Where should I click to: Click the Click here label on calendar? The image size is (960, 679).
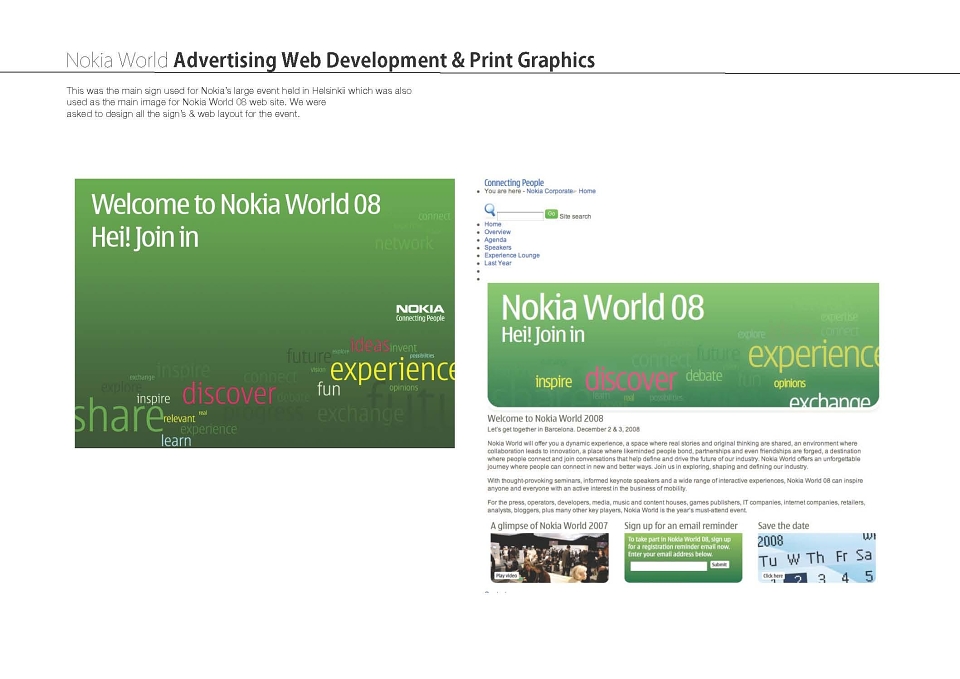click(x=773, y=576)
